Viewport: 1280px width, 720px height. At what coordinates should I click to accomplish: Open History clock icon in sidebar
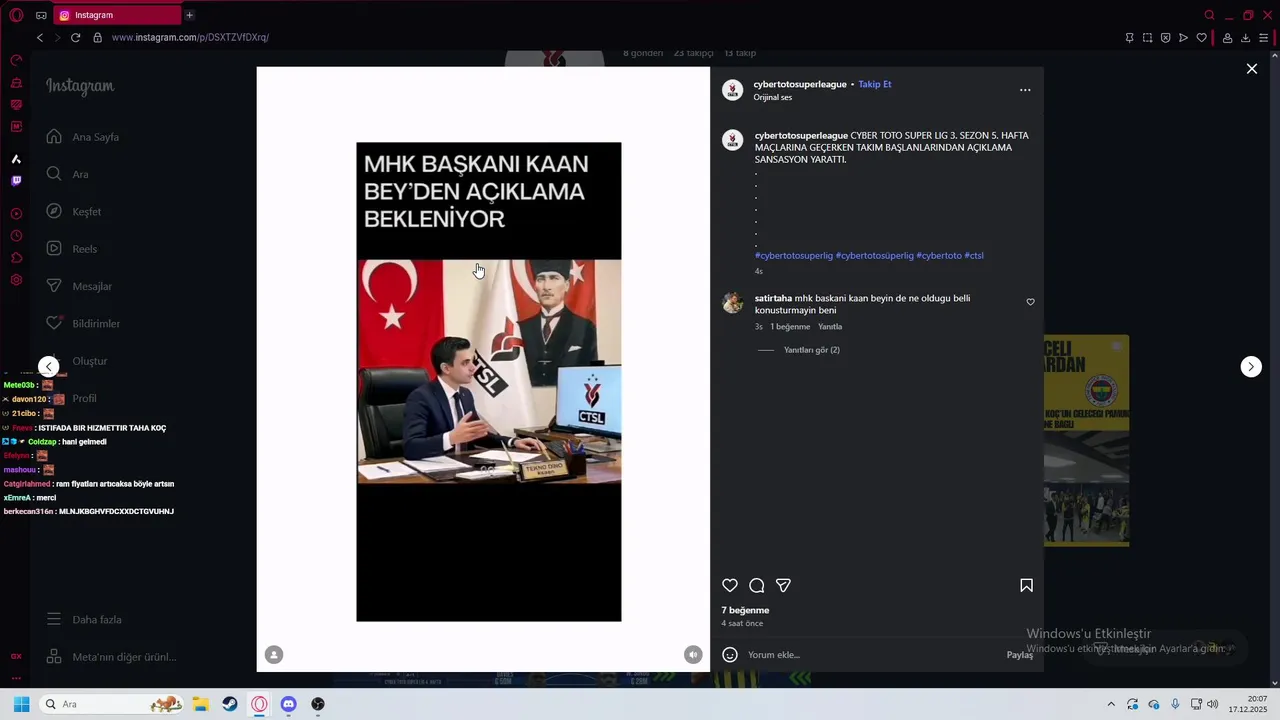click(x=16, y=236)
